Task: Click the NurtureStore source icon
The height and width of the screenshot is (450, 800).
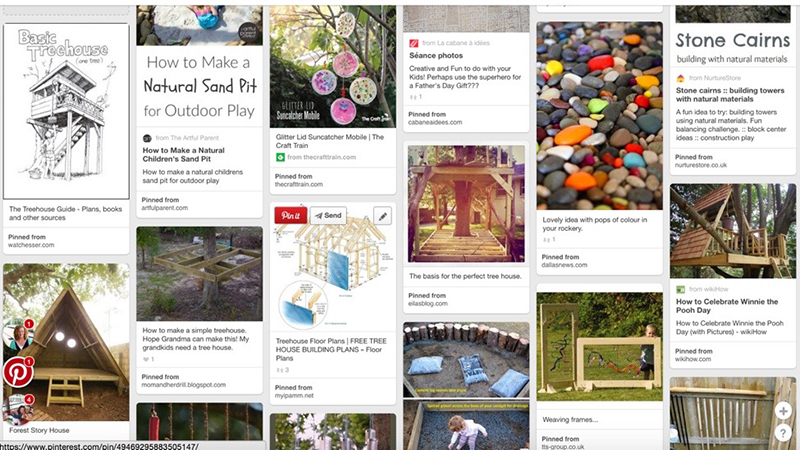Action: pos(680,78)
